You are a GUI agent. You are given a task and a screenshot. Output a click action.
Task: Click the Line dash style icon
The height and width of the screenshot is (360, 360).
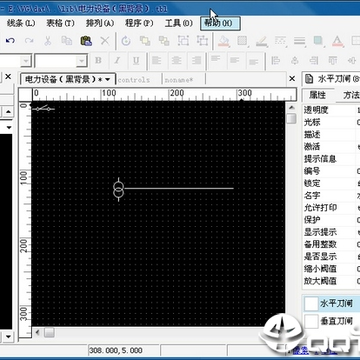[280, 41]
